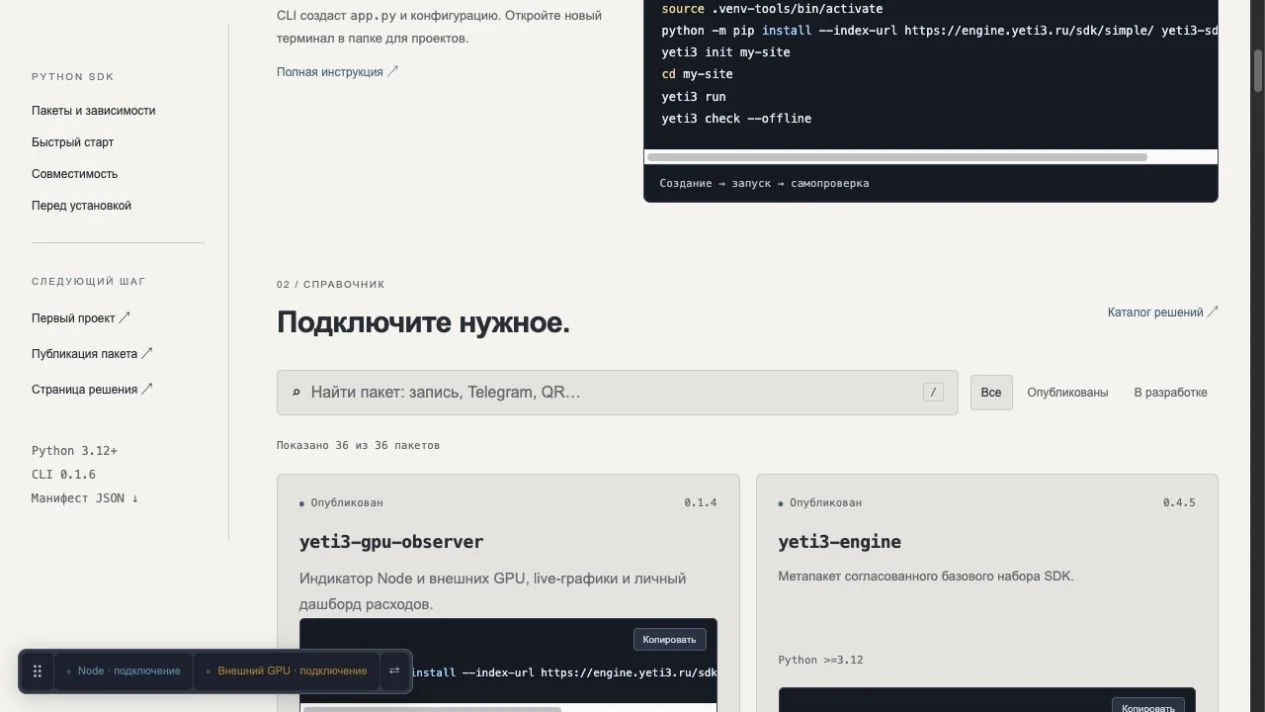Click the CLI 0.1.6 sidebar text
This screenshot has height=712, width=1265.
(x=63, y=475)
